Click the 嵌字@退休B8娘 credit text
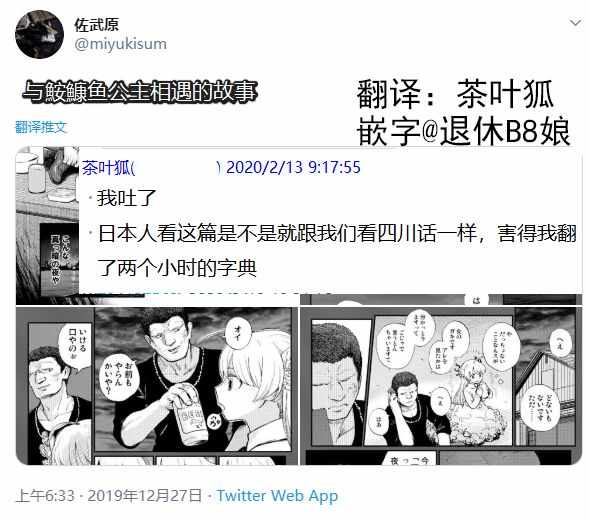 463,131
